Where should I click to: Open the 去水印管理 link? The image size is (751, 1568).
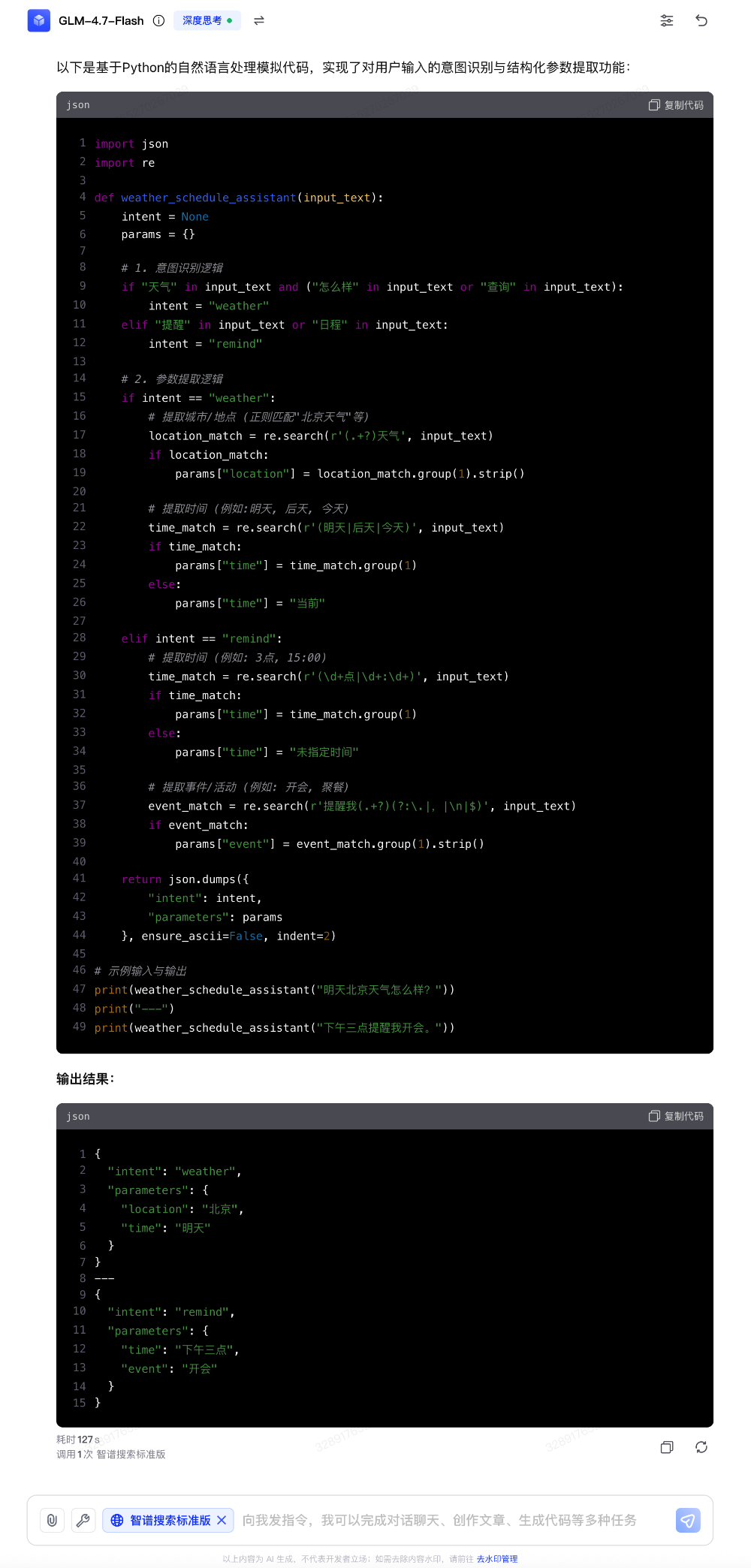click(496, 1559)
